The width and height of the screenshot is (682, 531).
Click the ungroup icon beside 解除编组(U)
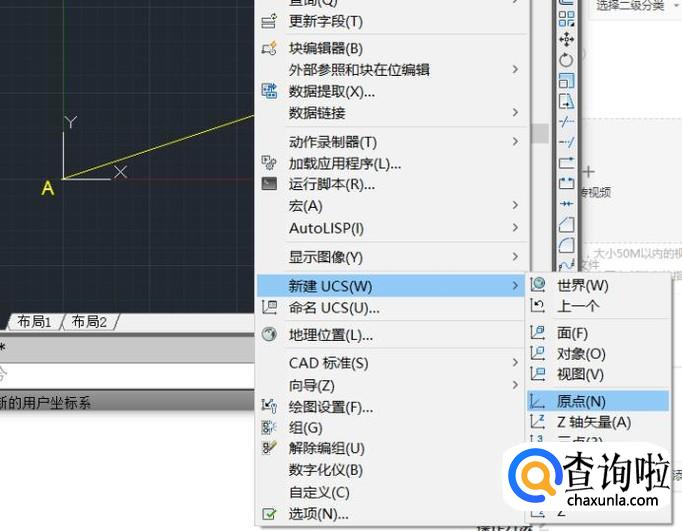tap(269, 448)
